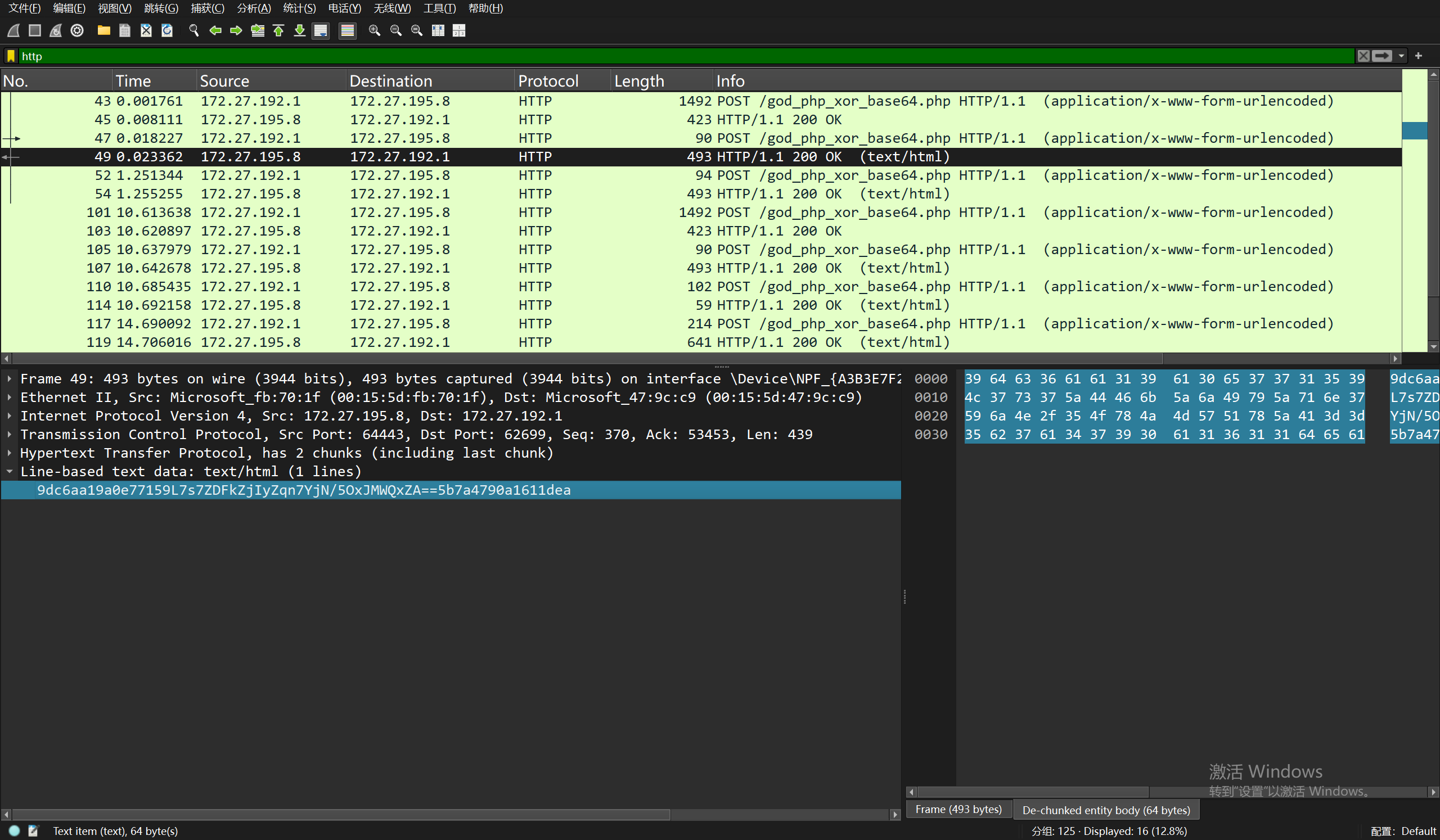Click the http display filter field
The image size is (1440, 840).
click(686, 56)
